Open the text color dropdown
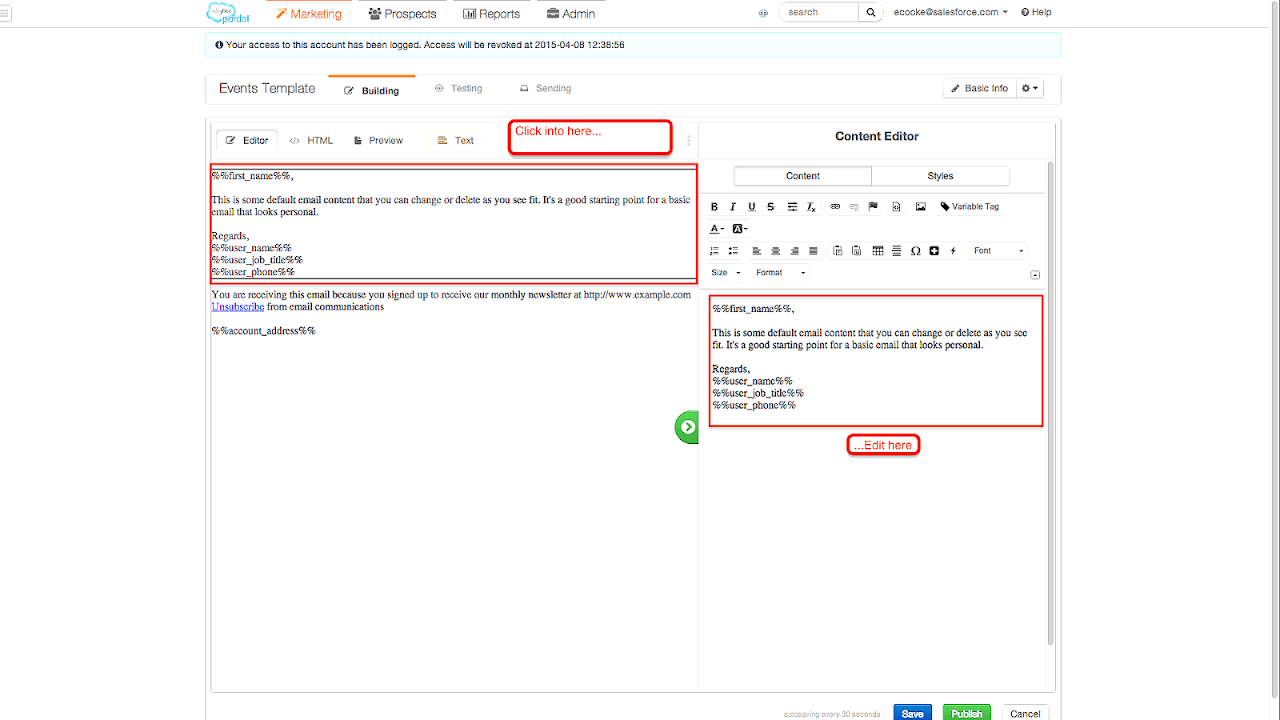Screen dimensions: 1280x720 [x=717, y=229]
